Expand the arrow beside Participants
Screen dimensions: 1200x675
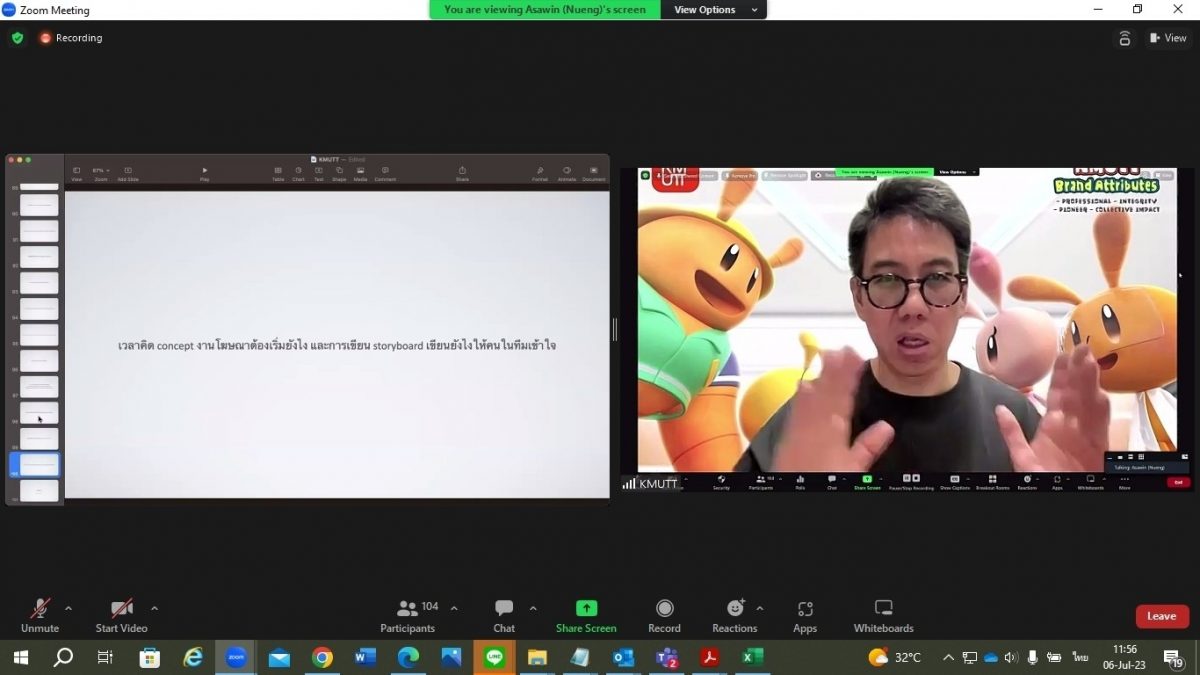[x=454, y=608]
